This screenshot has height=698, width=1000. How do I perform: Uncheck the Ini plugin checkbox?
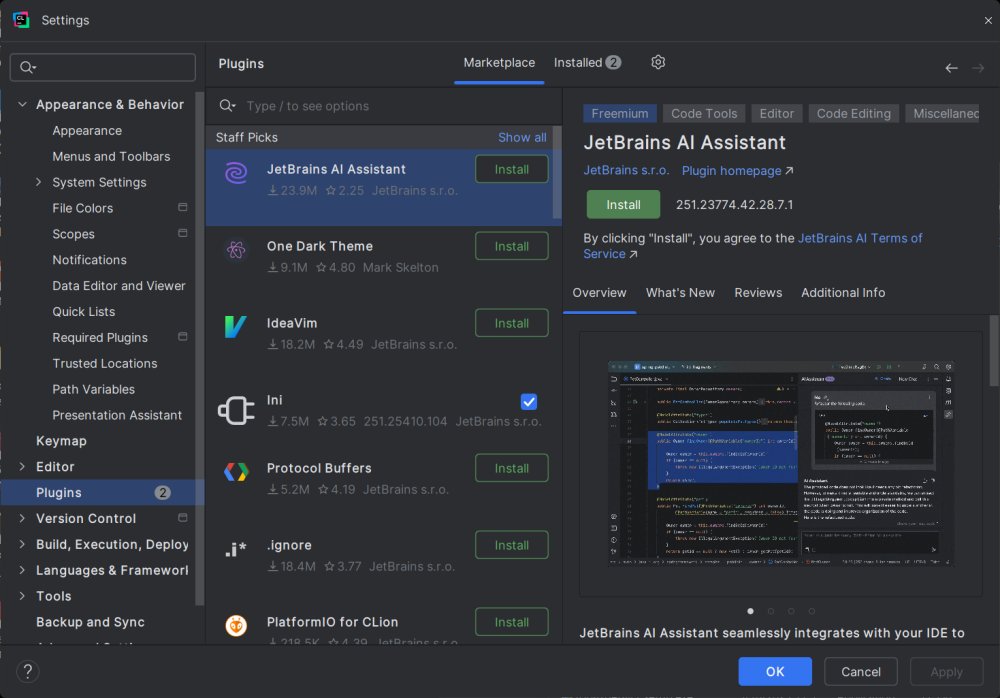(x=529, y=401)
